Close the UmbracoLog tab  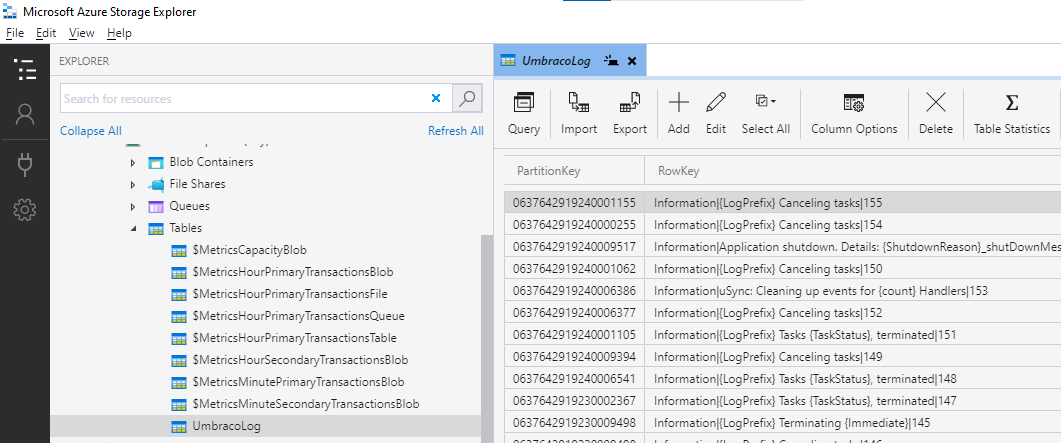pyautogui.click(x=632, y=61)
